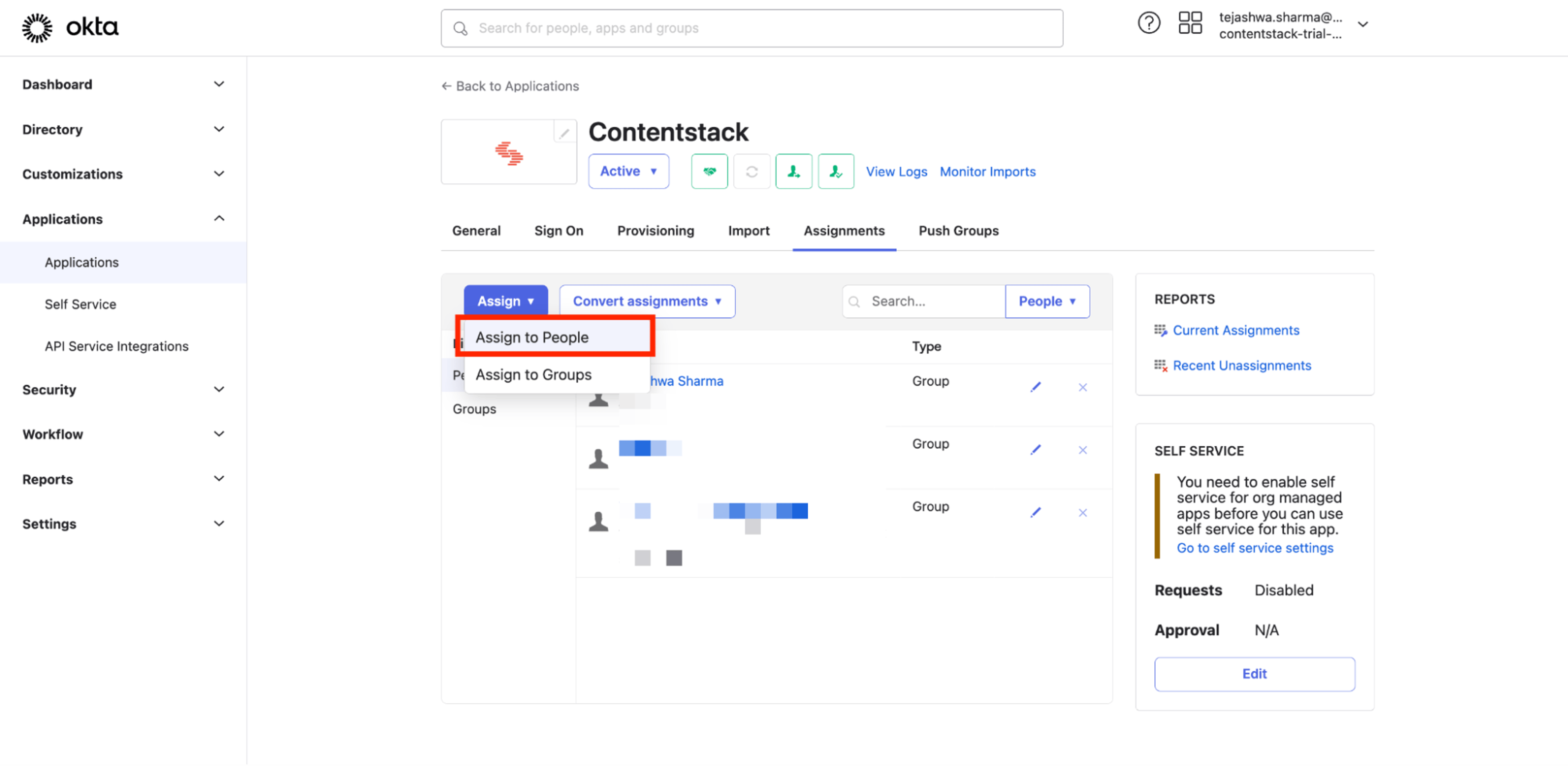
Task: Expand the Customizations sidebar section
Action: (219, 174)
